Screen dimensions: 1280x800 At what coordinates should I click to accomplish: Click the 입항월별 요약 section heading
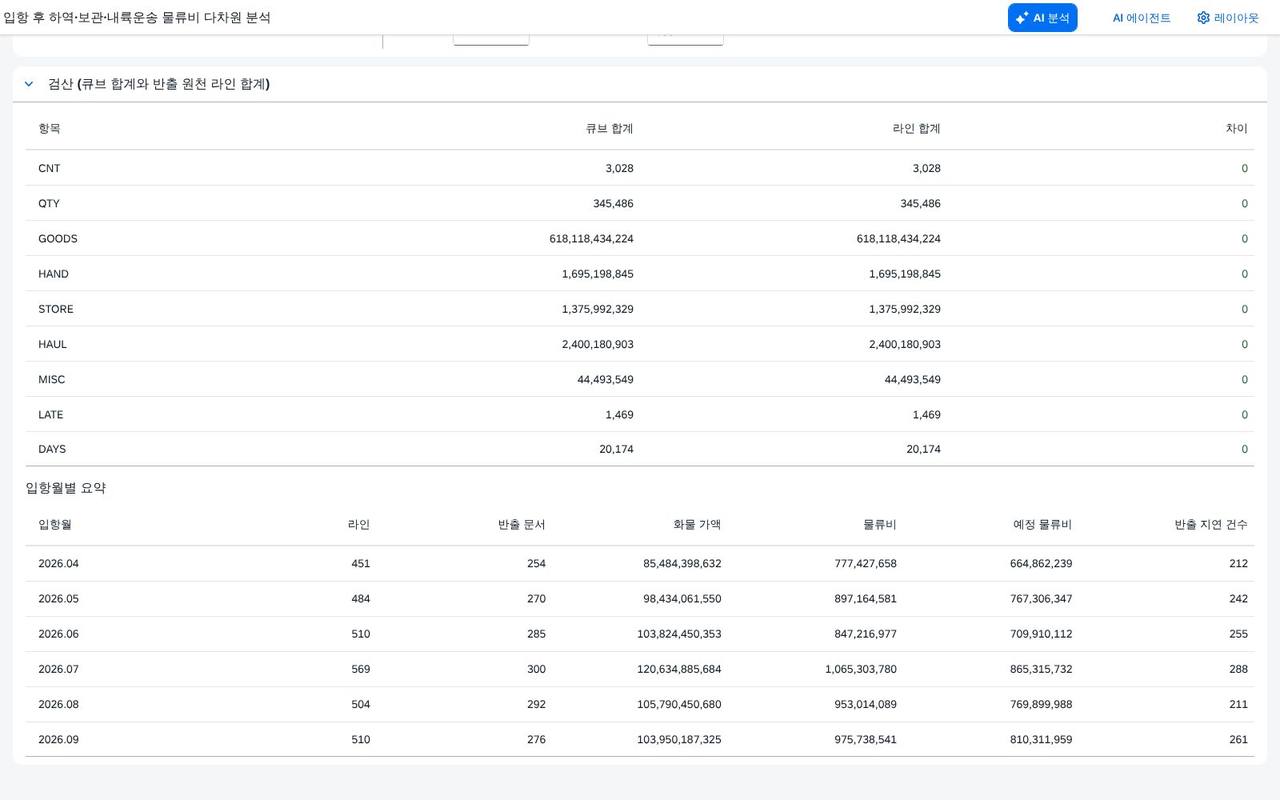point(66,488)
